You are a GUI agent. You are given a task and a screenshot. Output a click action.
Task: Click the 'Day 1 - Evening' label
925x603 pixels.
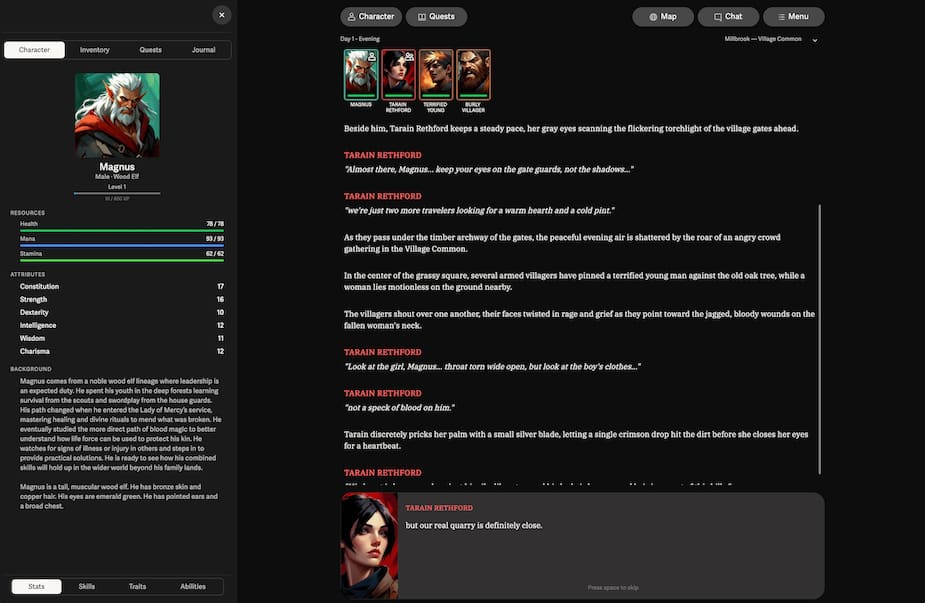(360, 39)
